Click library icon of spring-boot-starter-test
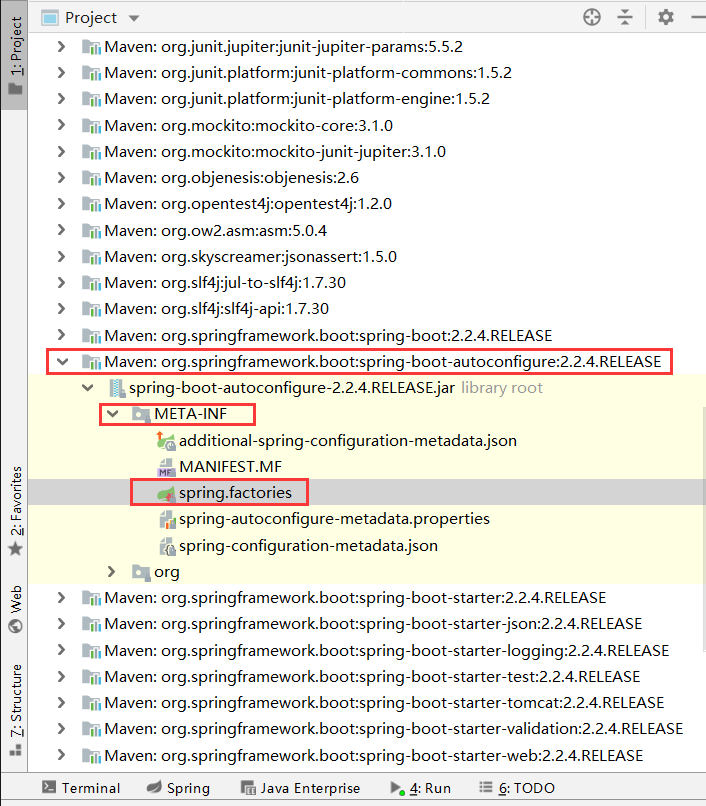 [92, 676]
